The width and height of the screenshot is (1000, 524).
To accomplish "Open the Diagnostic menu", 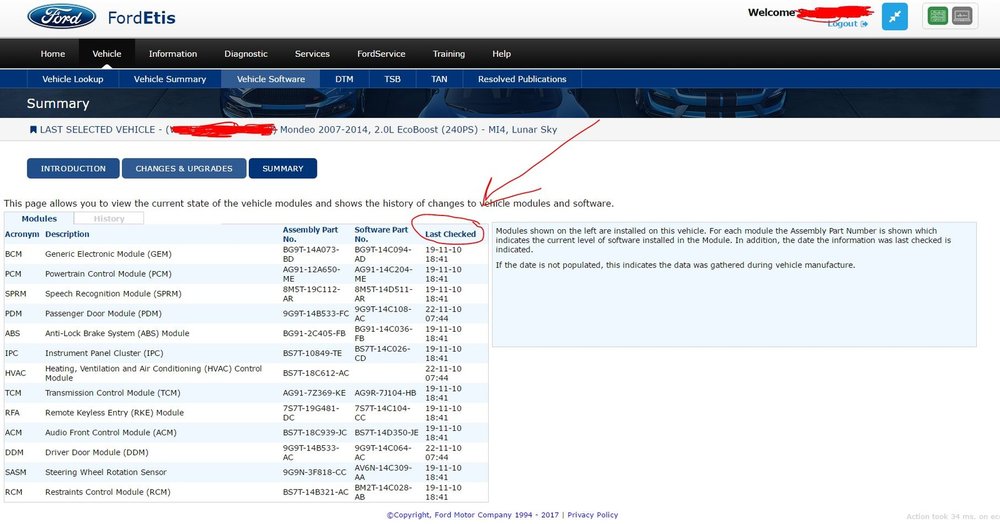I will [x=246, y=54].
